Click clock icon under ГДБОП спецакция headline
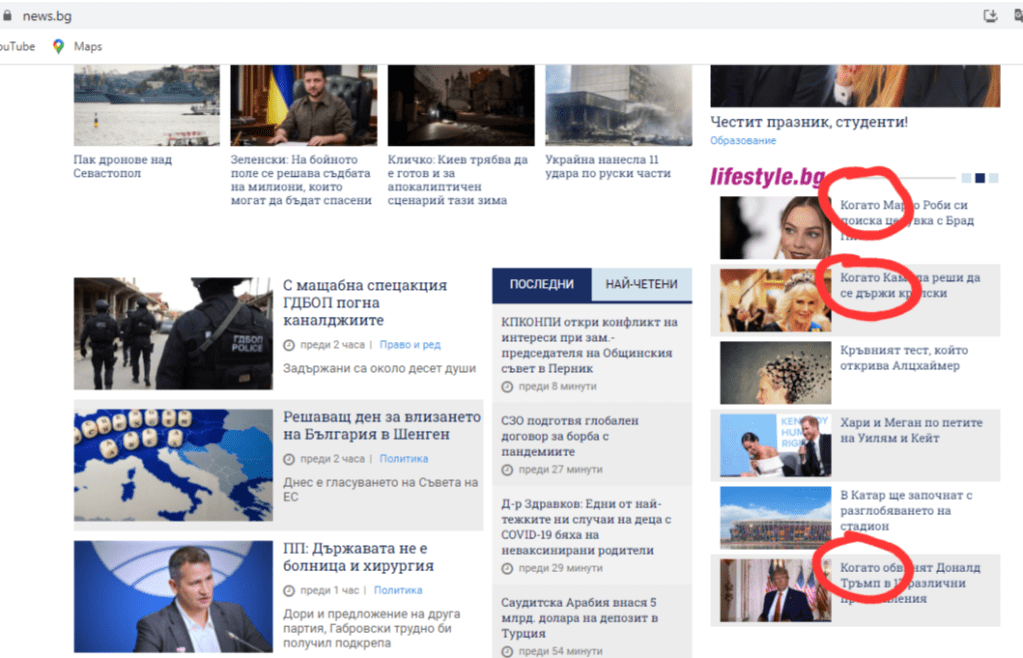 point(289,345)
